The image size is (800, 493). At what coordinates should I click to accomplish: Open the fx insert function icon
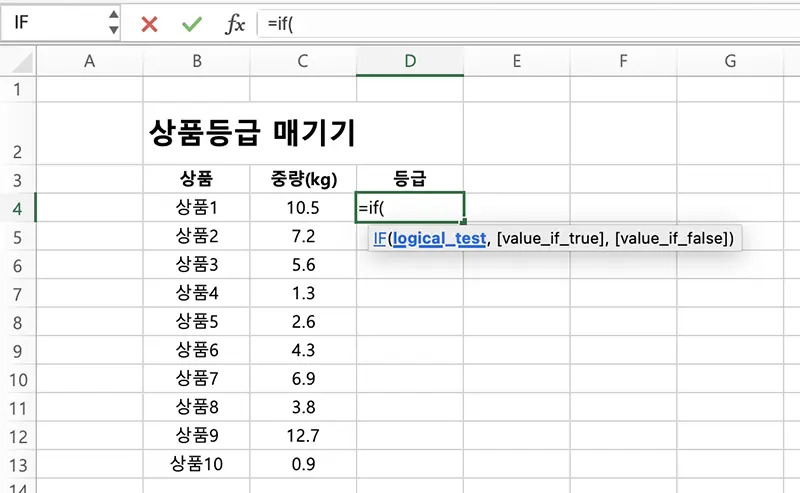click(234, 24)
